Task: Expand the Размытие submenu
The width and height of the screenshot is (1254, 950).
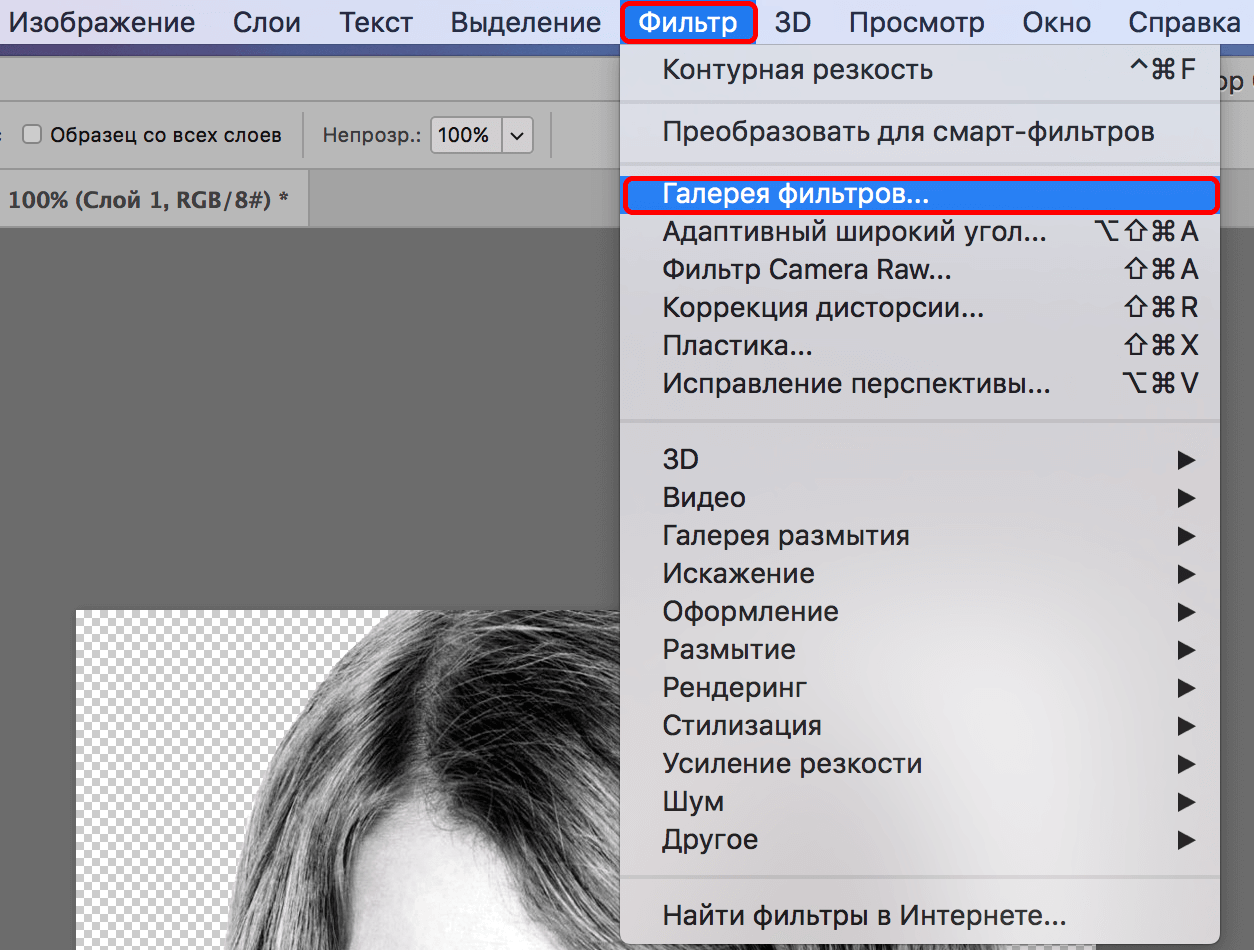Action: 728,650
